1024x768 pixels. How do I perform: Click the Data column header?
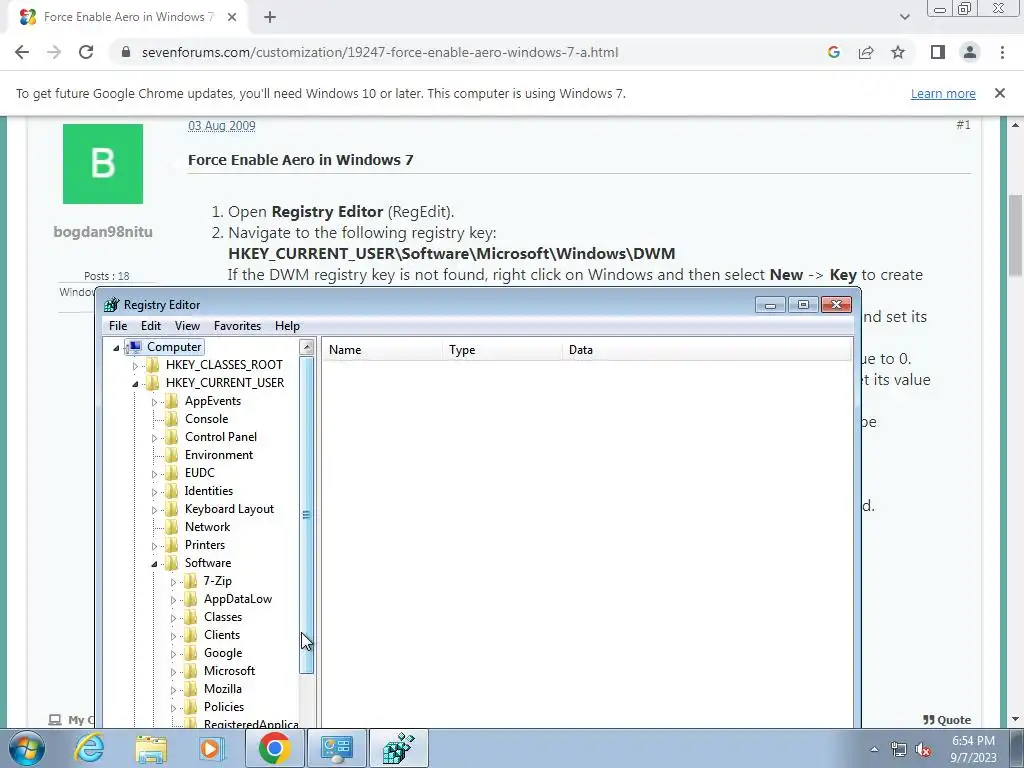coord(707,350)
